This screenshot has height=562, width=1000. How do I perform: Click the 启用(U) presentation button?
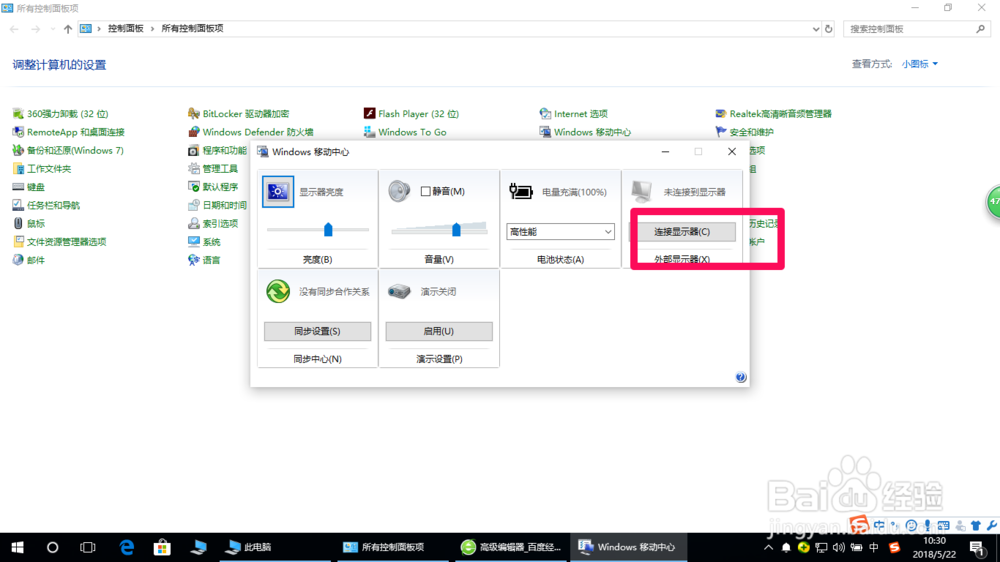pyautogui.click(x=439, y=331)
